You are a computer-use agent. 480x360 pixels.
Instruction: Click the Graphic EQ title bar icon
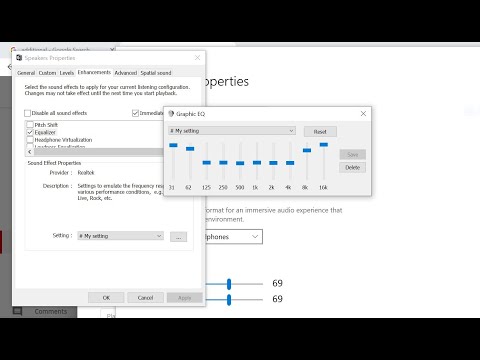pos(171,114)
